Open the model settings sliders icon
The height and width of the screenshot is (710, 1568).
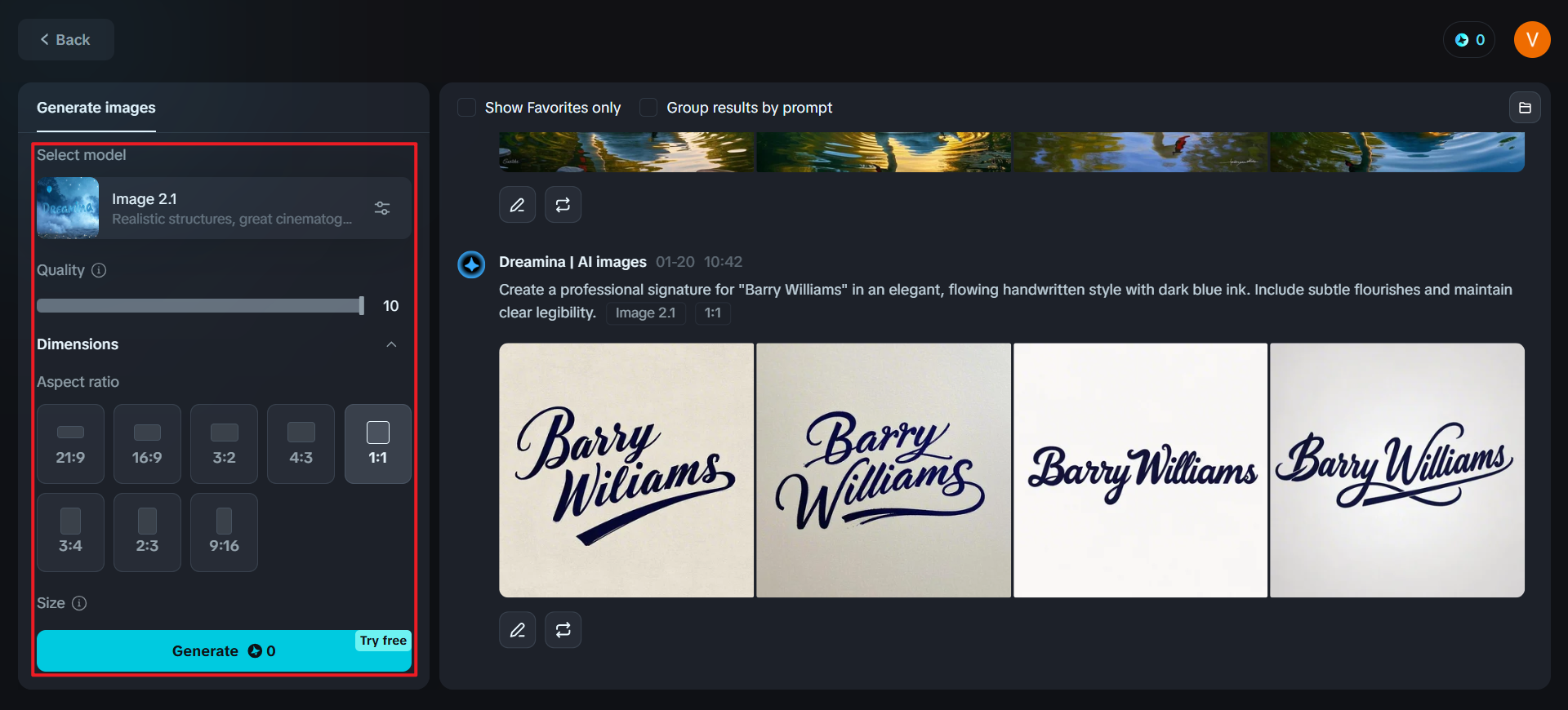click(382, 208)
